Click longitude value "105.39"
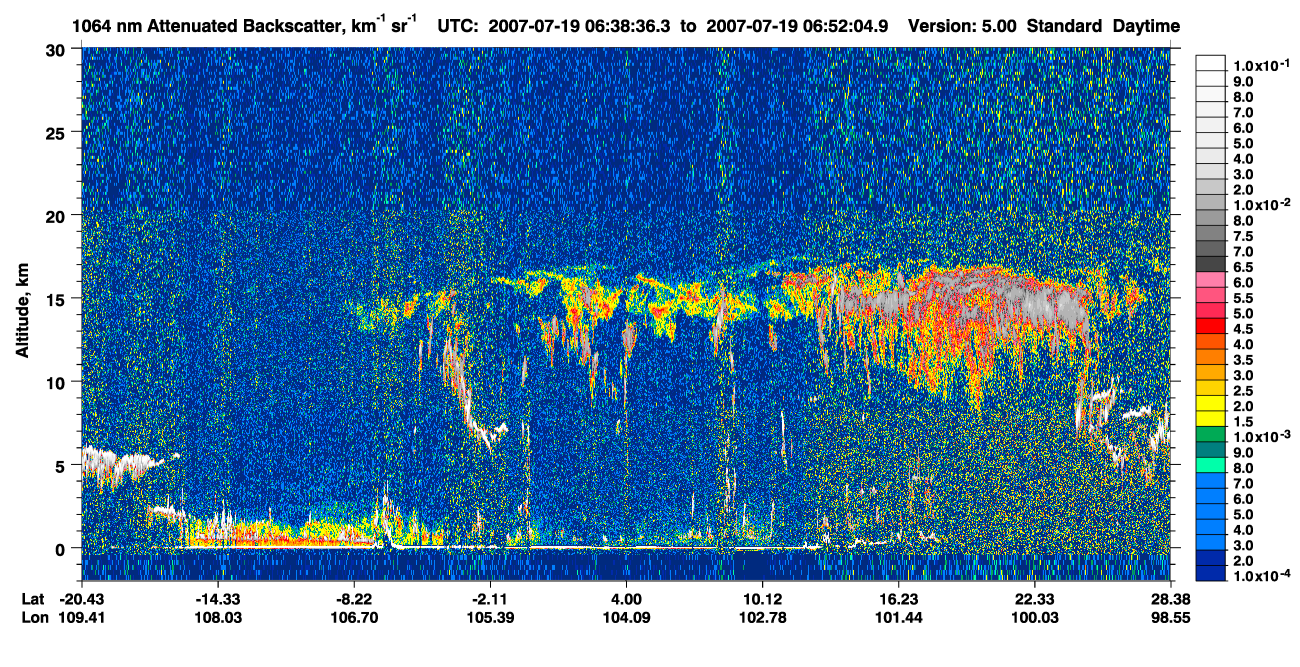Image resolution: width=1300 pixels, height=667 pixels. pyautogui.click(x=490, y=618)
